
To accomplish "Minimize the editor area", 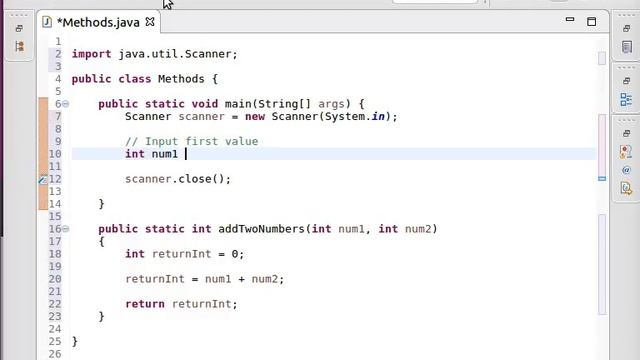I will coord(570,20).
